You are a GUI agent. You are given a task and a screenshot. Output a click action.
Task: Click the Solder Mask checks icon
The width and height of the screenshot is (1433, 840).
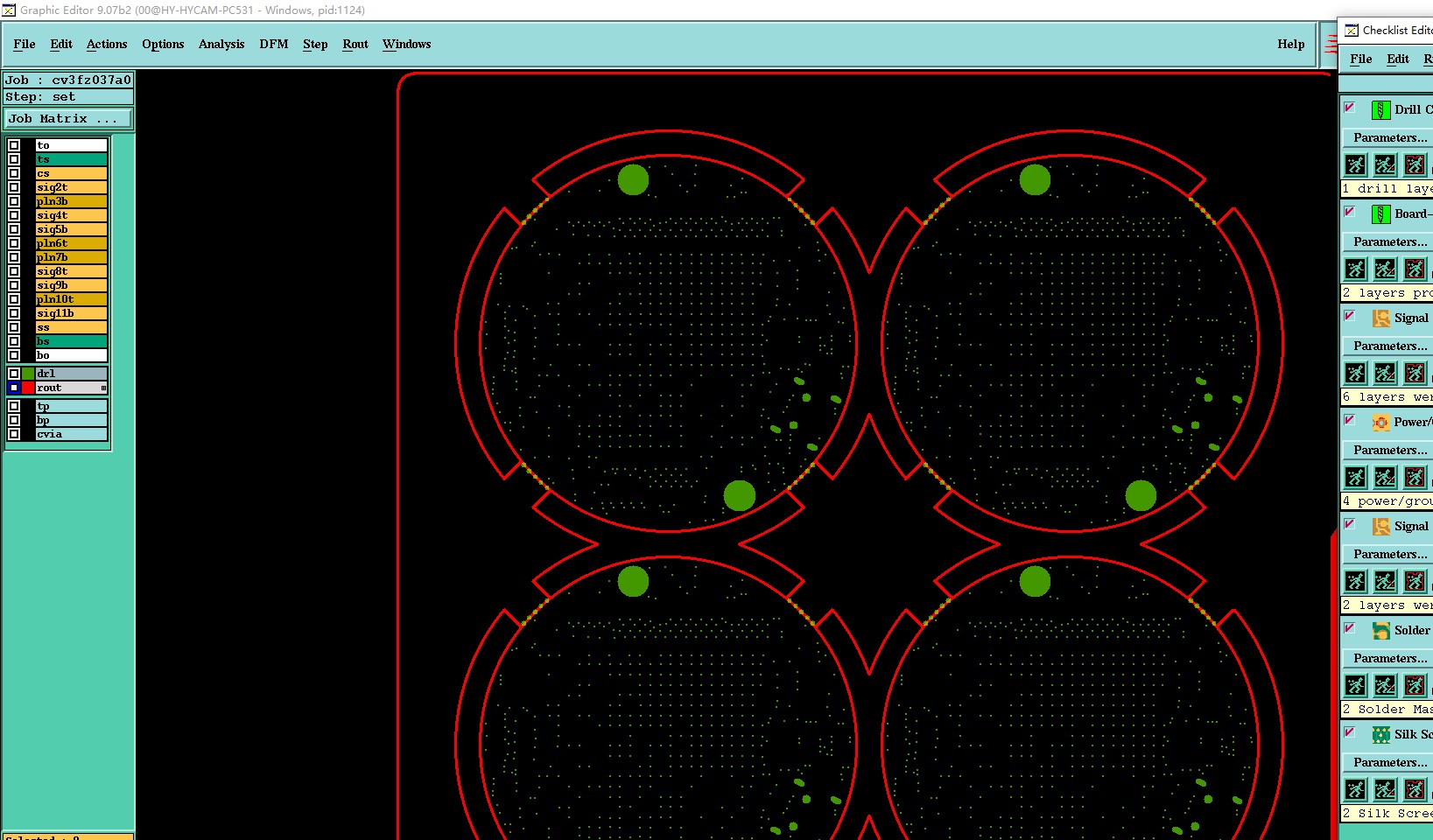click(1380, 631)
